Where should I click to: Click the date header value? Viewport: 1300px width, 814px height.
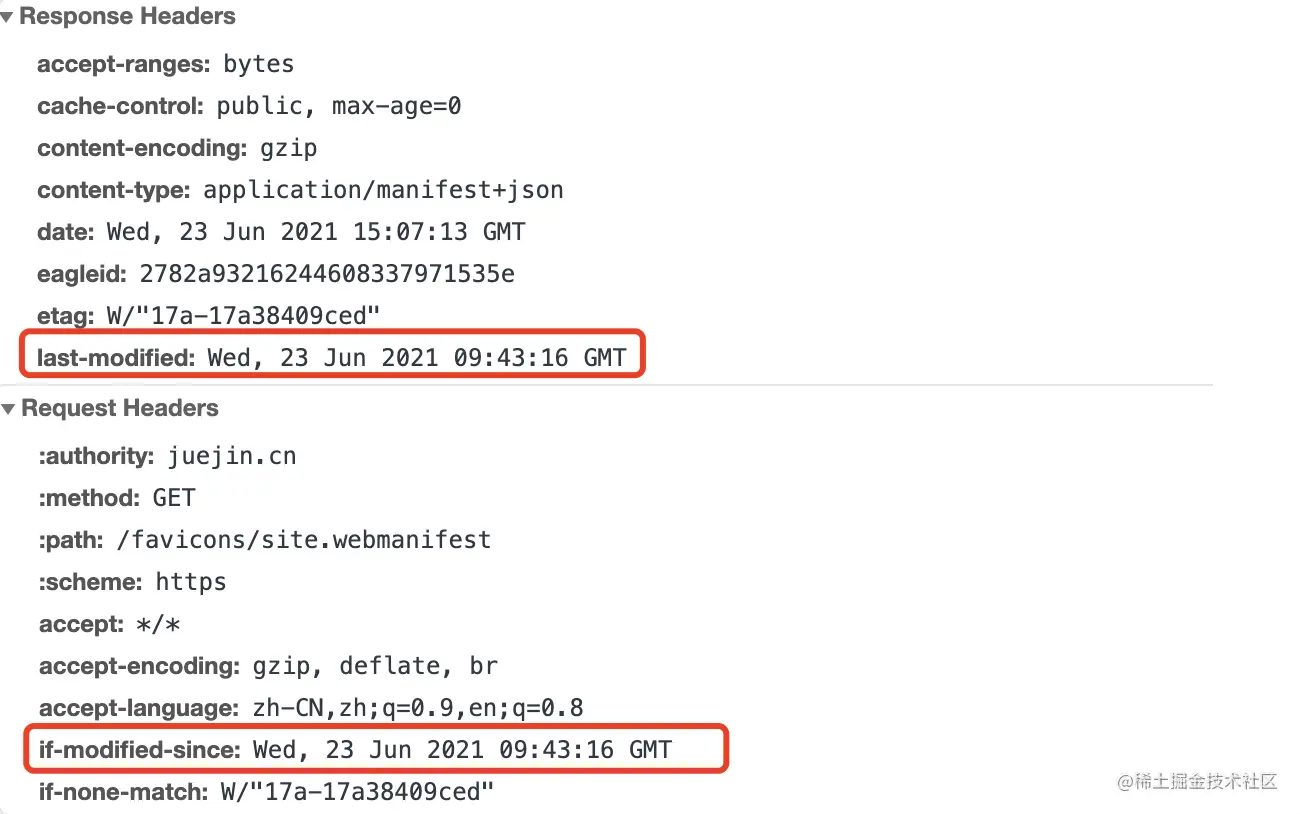coord(316,232)
